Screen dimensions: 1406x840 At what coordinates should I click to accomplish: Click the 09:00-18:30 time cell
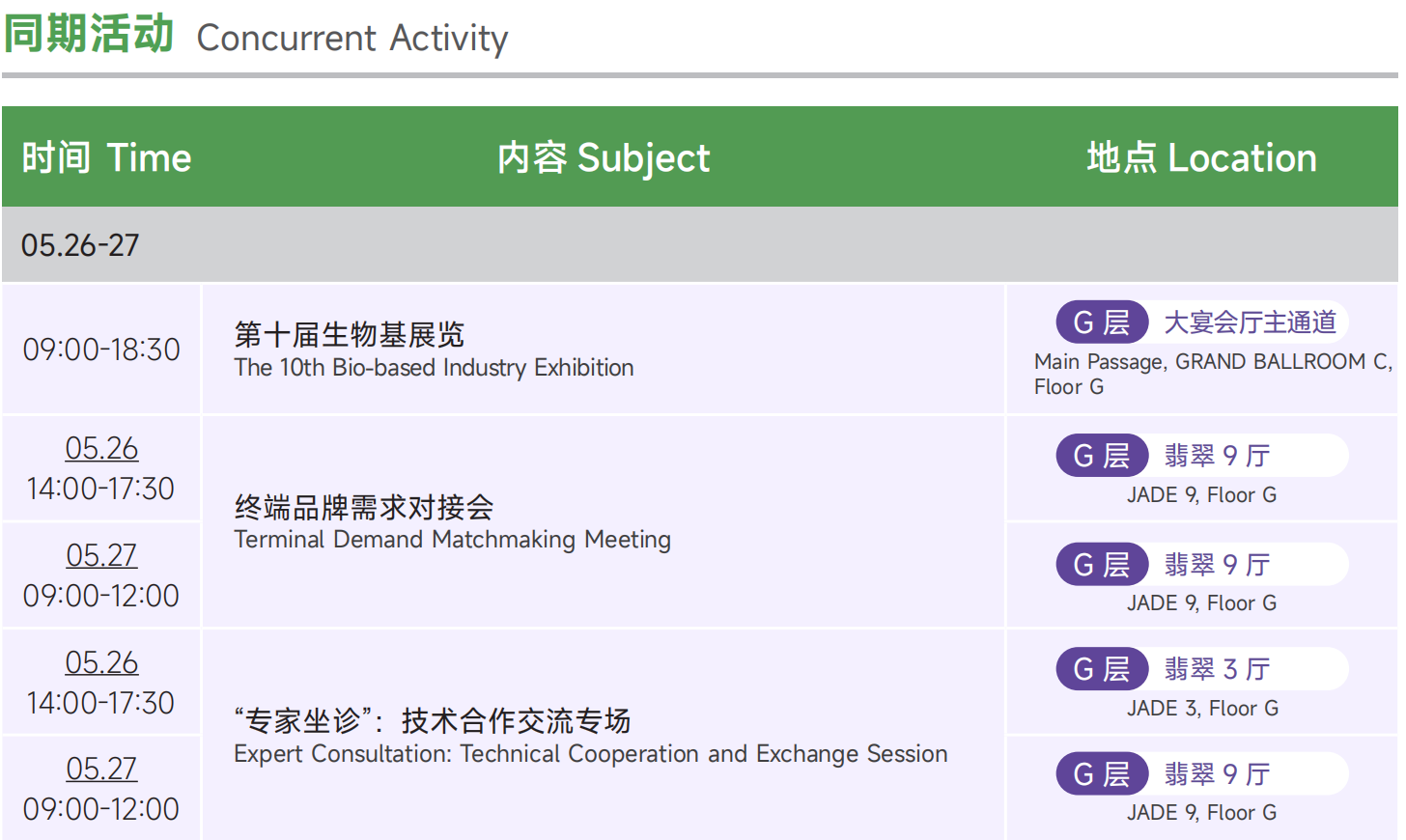[x=101, y=350]
